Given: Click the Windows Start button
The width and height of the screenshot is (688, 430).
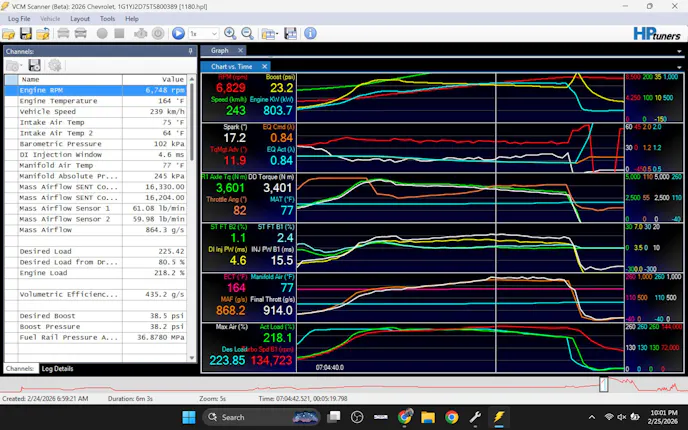Looking at the screenshot, I should [190, 417].
